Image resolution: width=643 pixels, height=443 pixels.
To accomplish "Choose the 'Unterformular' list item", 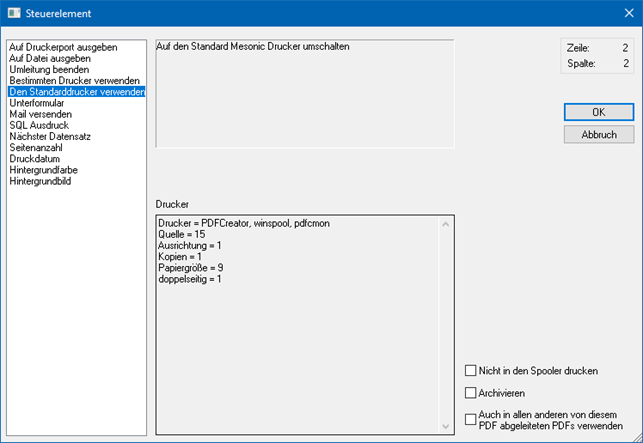I will tap(38, 103).
